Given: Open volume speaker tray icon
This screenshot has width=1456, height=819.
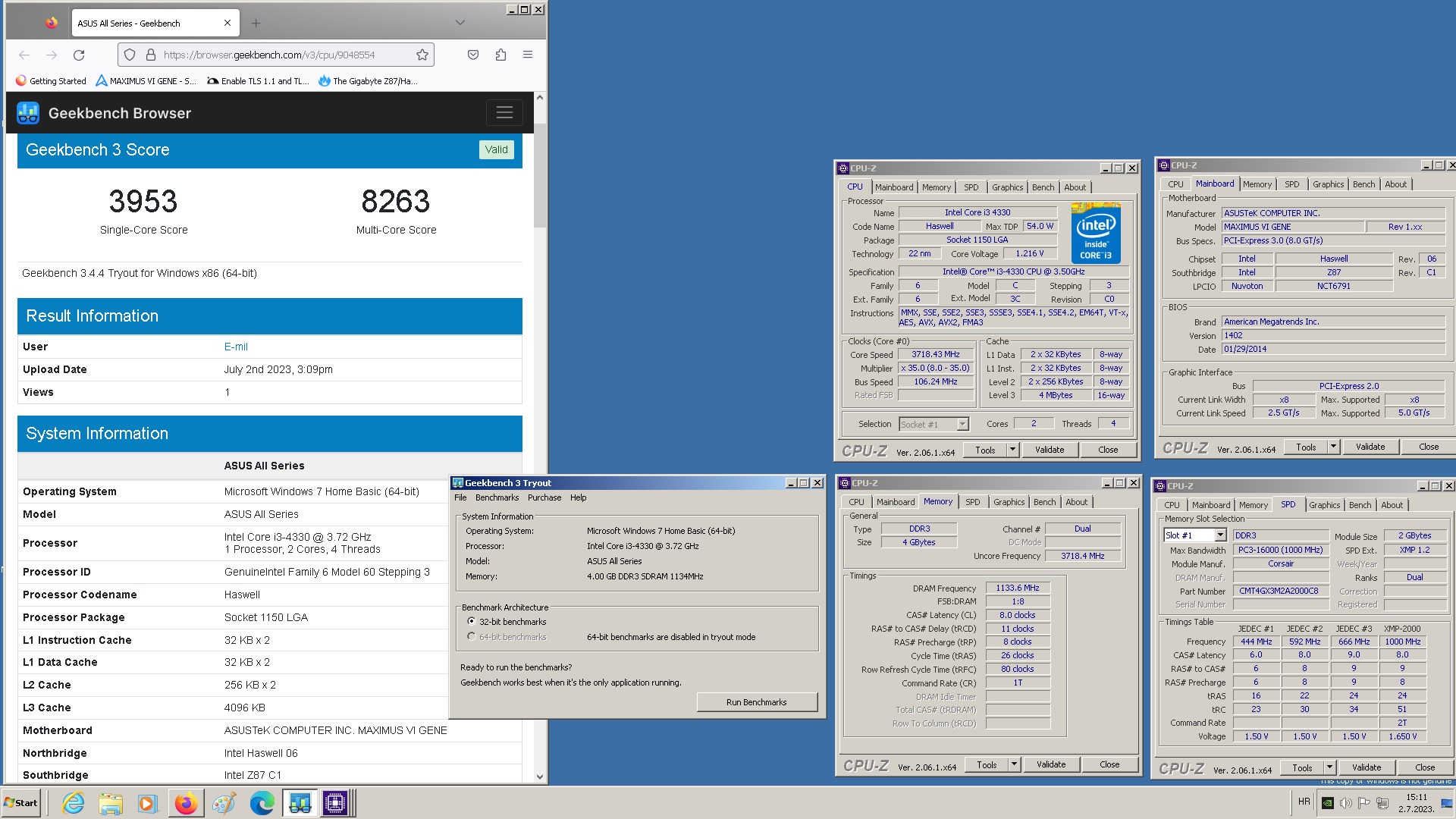Looking at the screenshot, I should point(1346,803).
